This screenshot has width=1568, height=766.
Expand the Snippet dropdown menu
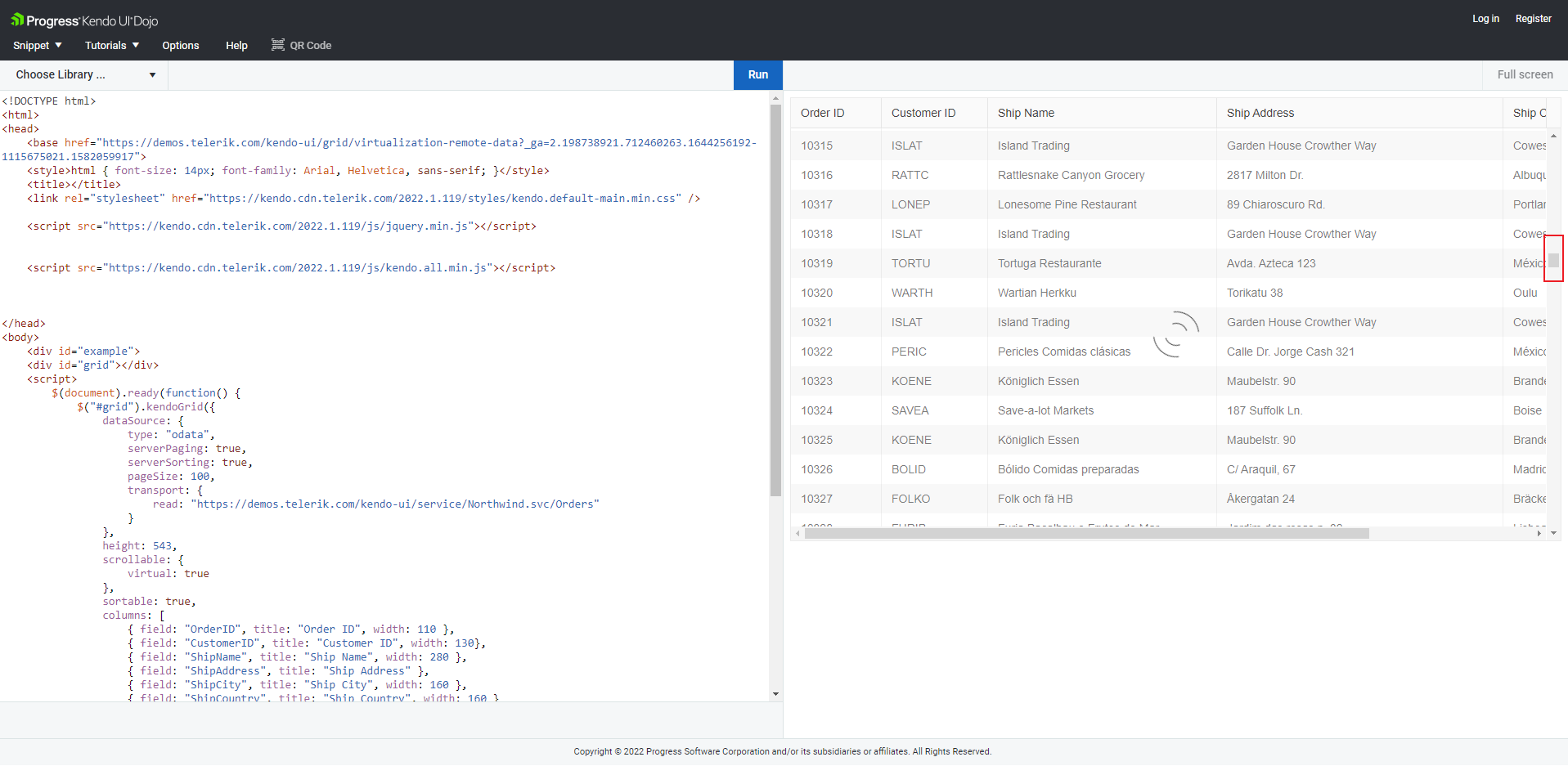tap(37, 46)
